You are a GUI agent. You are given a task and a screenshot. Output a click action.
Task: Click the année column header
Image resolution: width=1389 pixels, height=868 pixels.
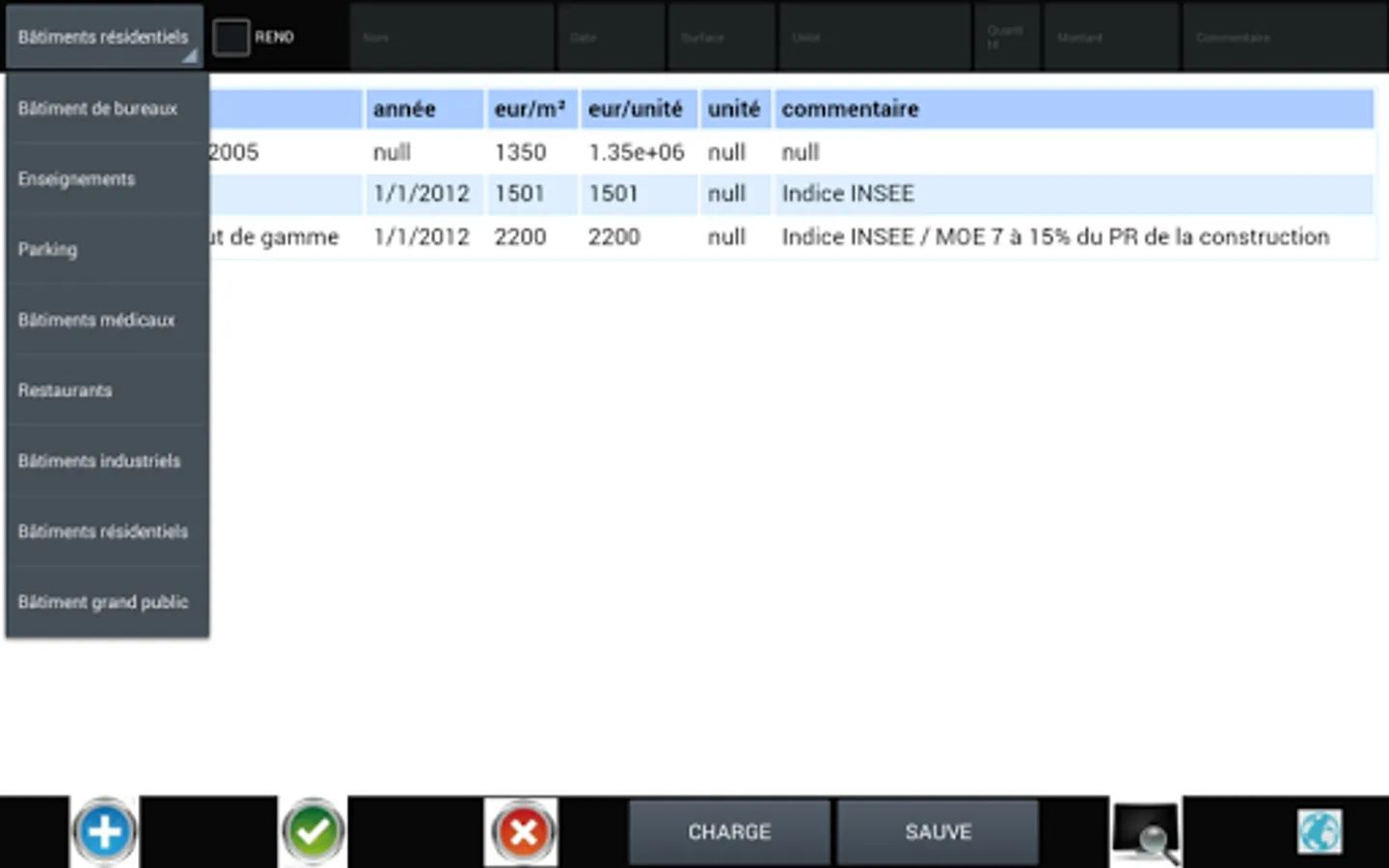(424, 109)
